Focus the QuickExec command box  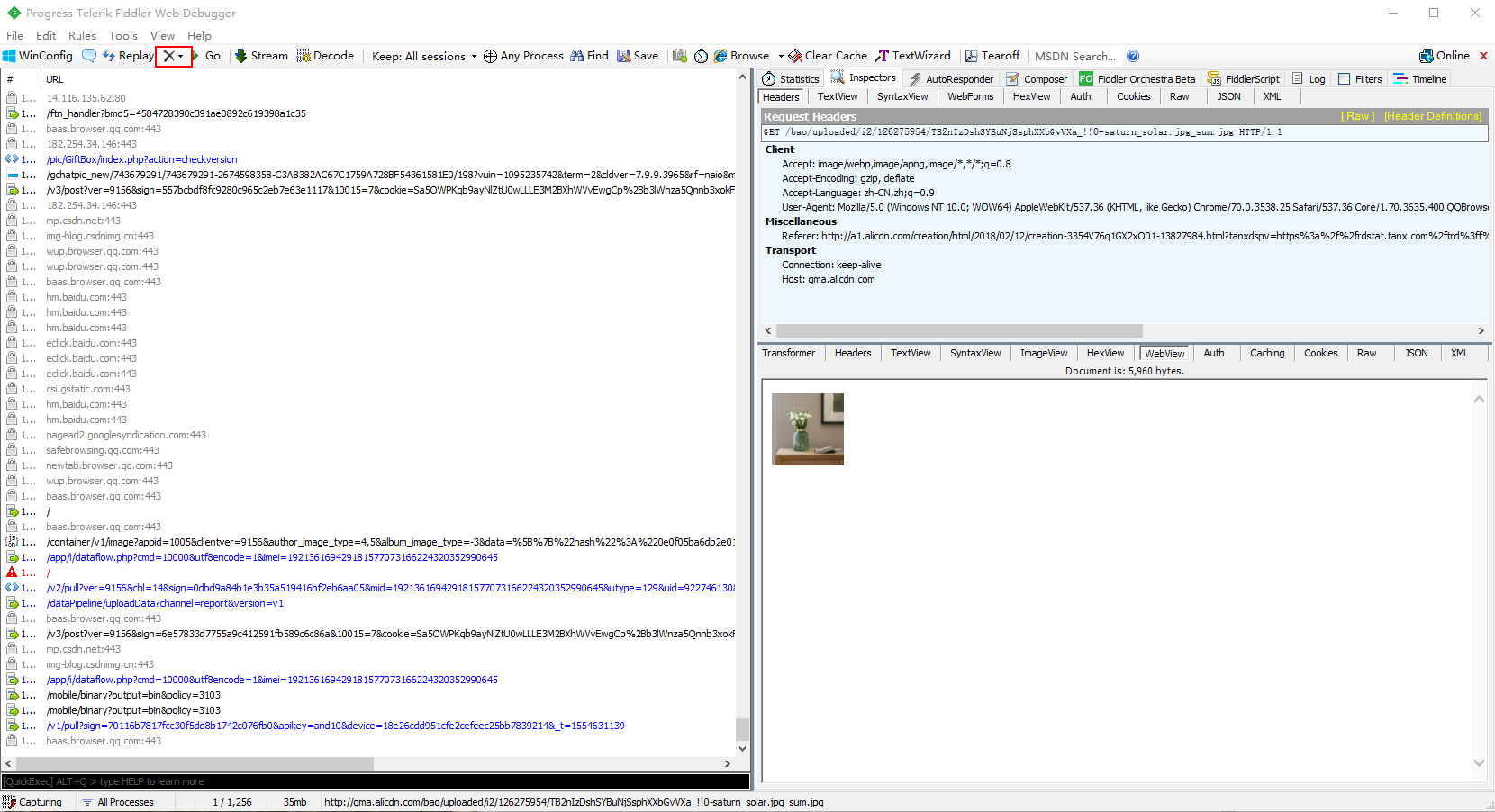pos(376,781)
